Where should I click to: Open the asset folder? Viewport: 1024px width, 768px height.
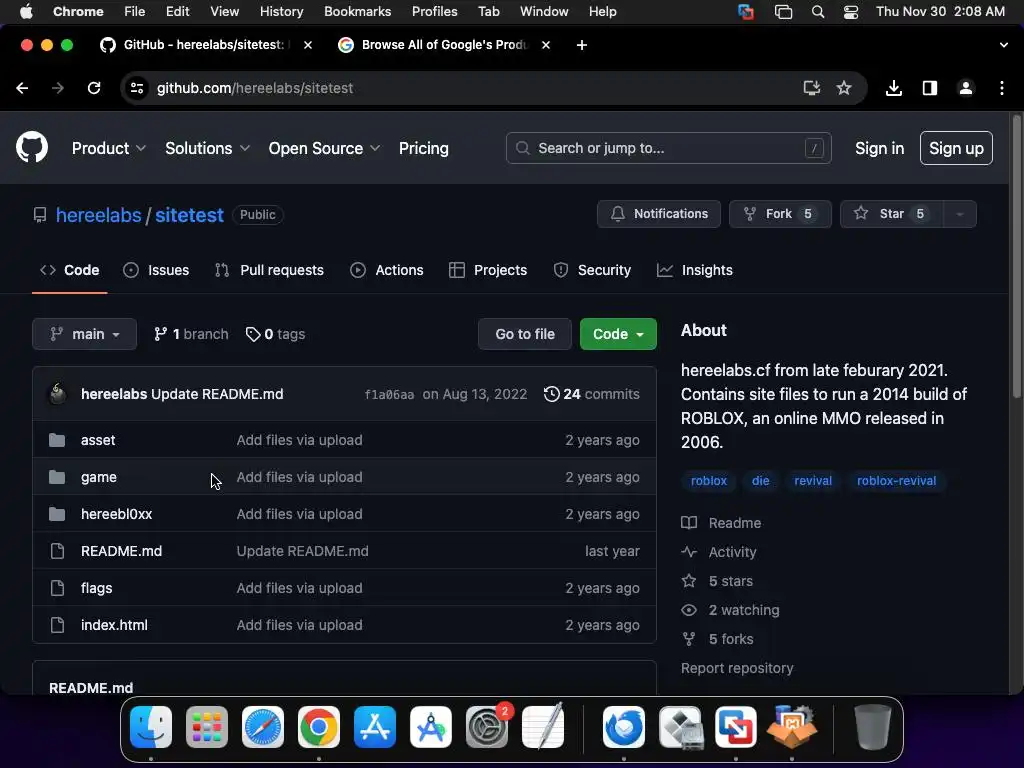98,440
